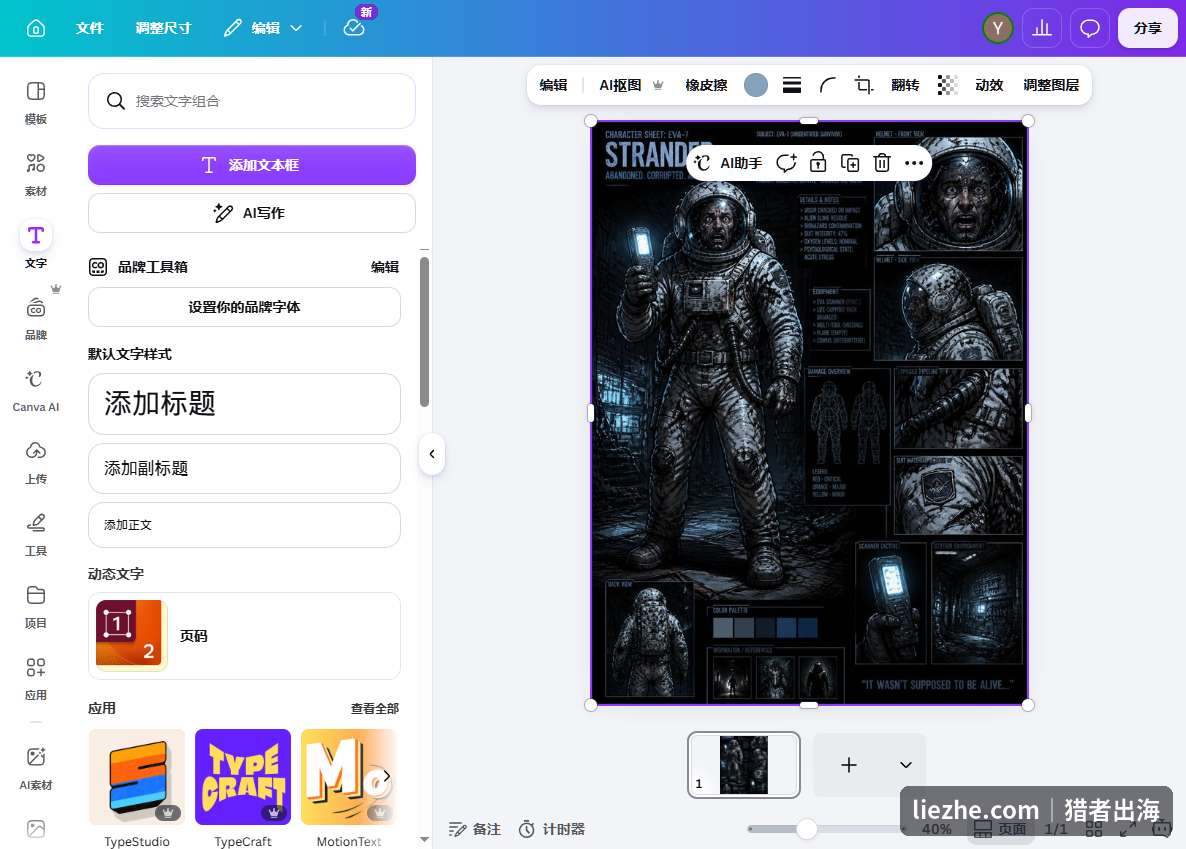Open the comments speech bubble icon
Image resolution: width=1186 pixels, height=849 pixels.
[1089, 28]
